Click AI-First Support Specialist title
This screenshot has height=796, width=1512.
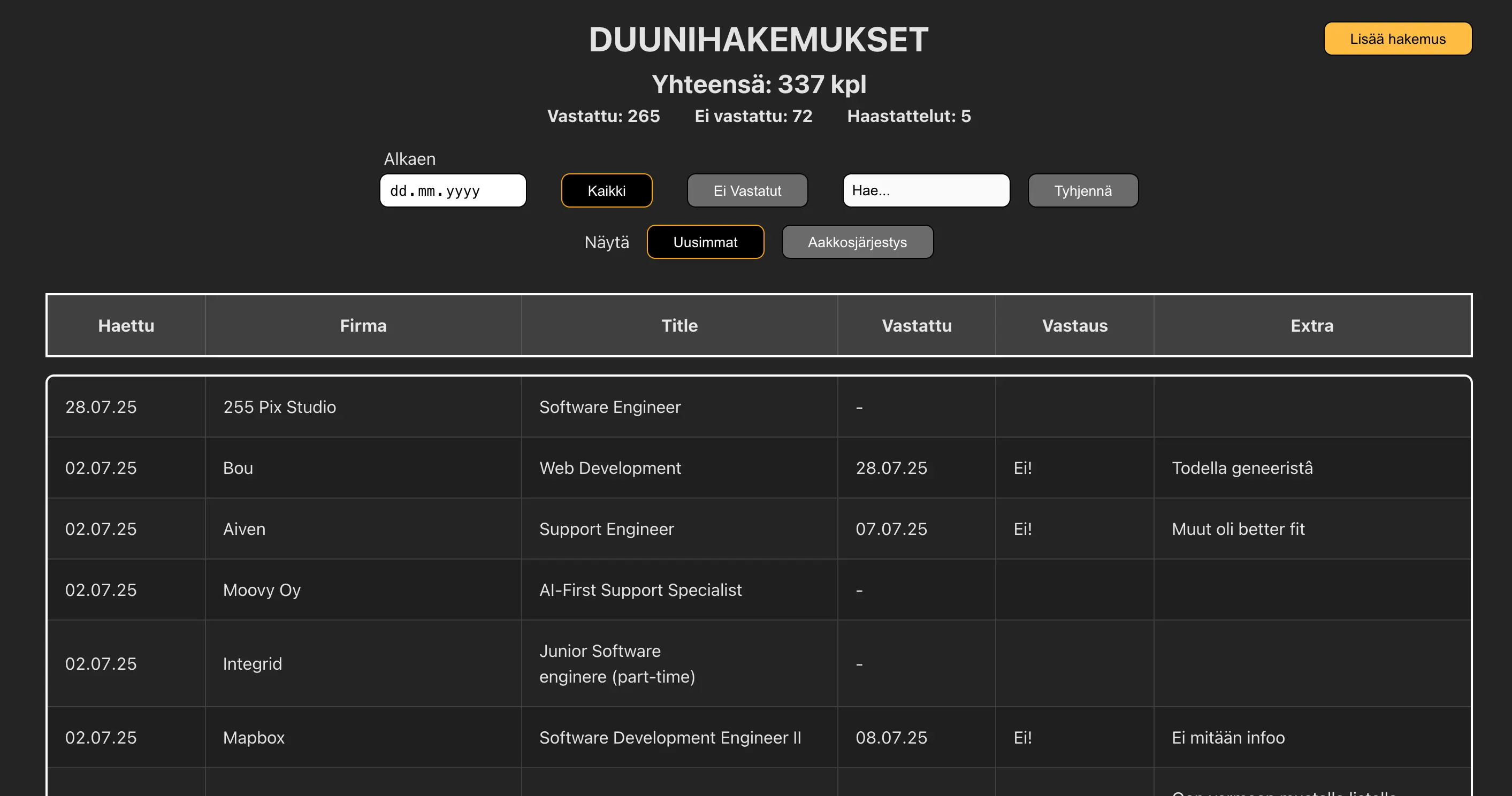point(640,590)
